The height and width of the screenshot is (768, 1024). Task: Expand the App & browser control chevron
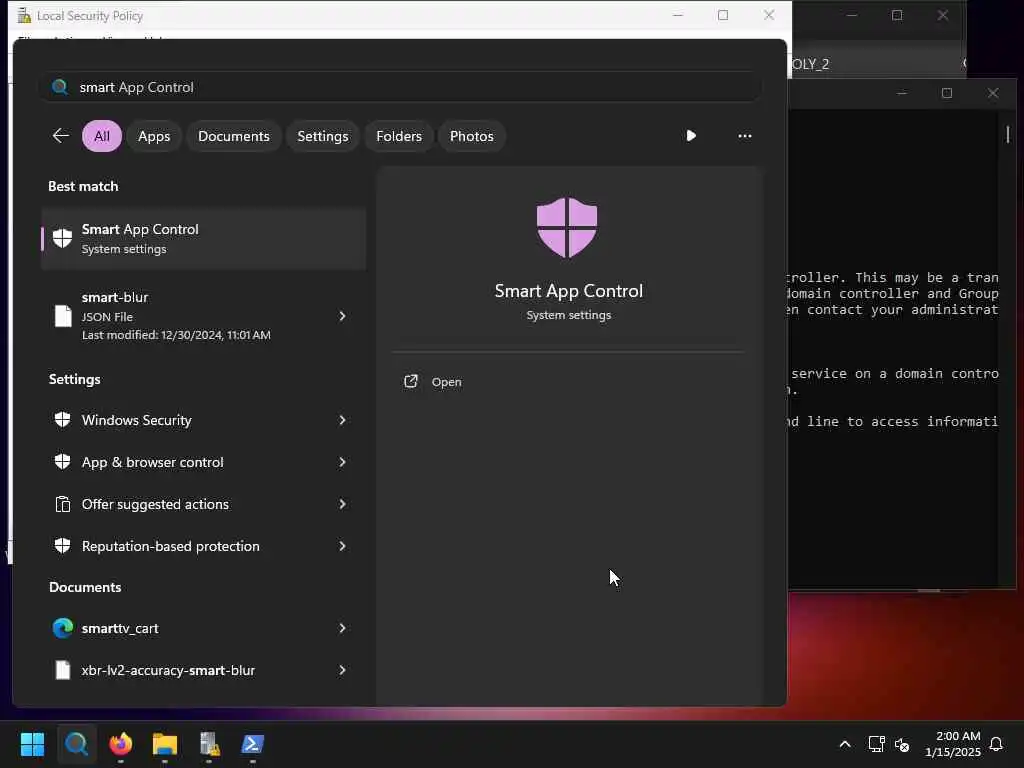click(342, 462)
